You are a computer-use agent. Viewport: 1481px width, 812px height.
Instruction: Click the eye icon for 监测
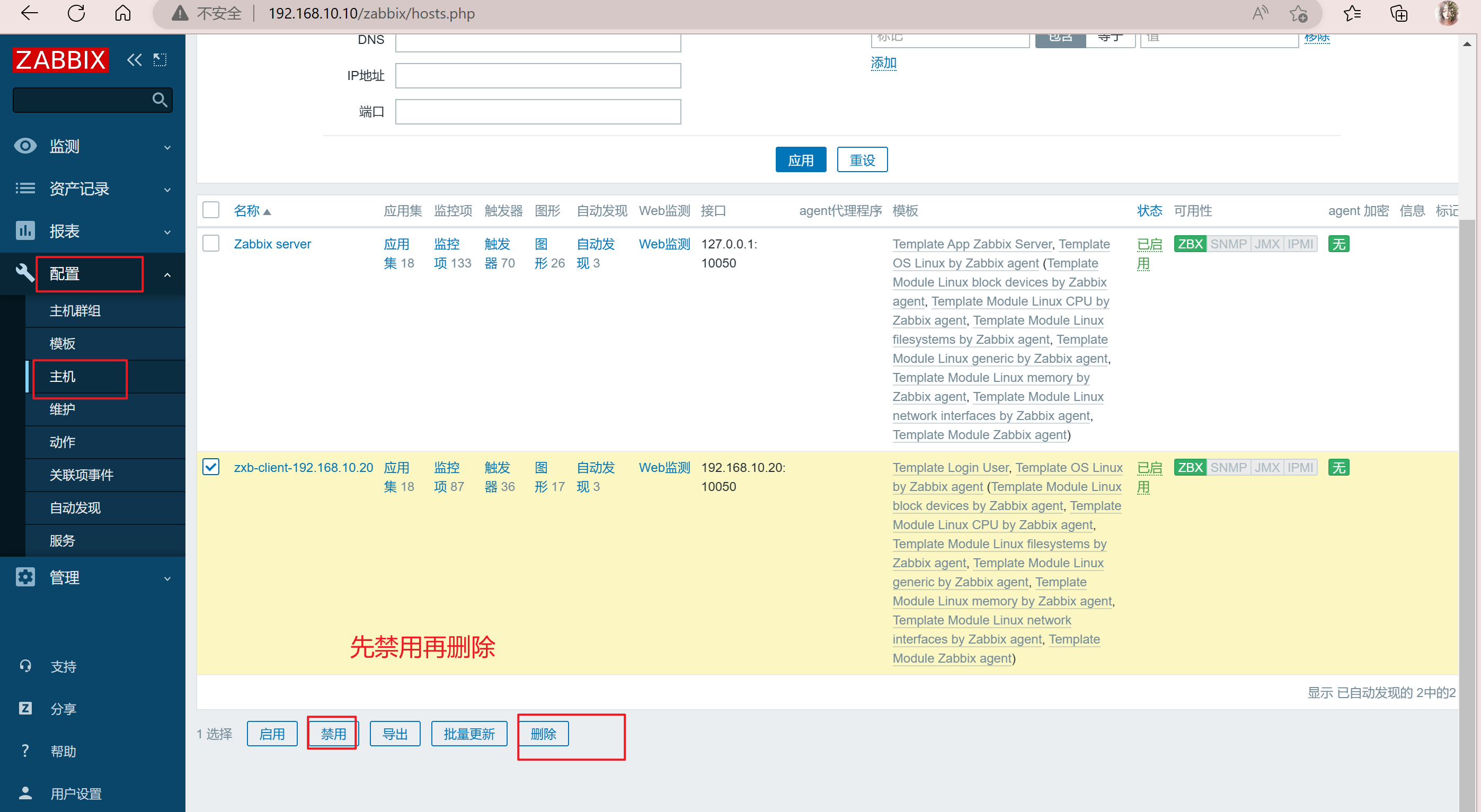click(x=25, y=146)
